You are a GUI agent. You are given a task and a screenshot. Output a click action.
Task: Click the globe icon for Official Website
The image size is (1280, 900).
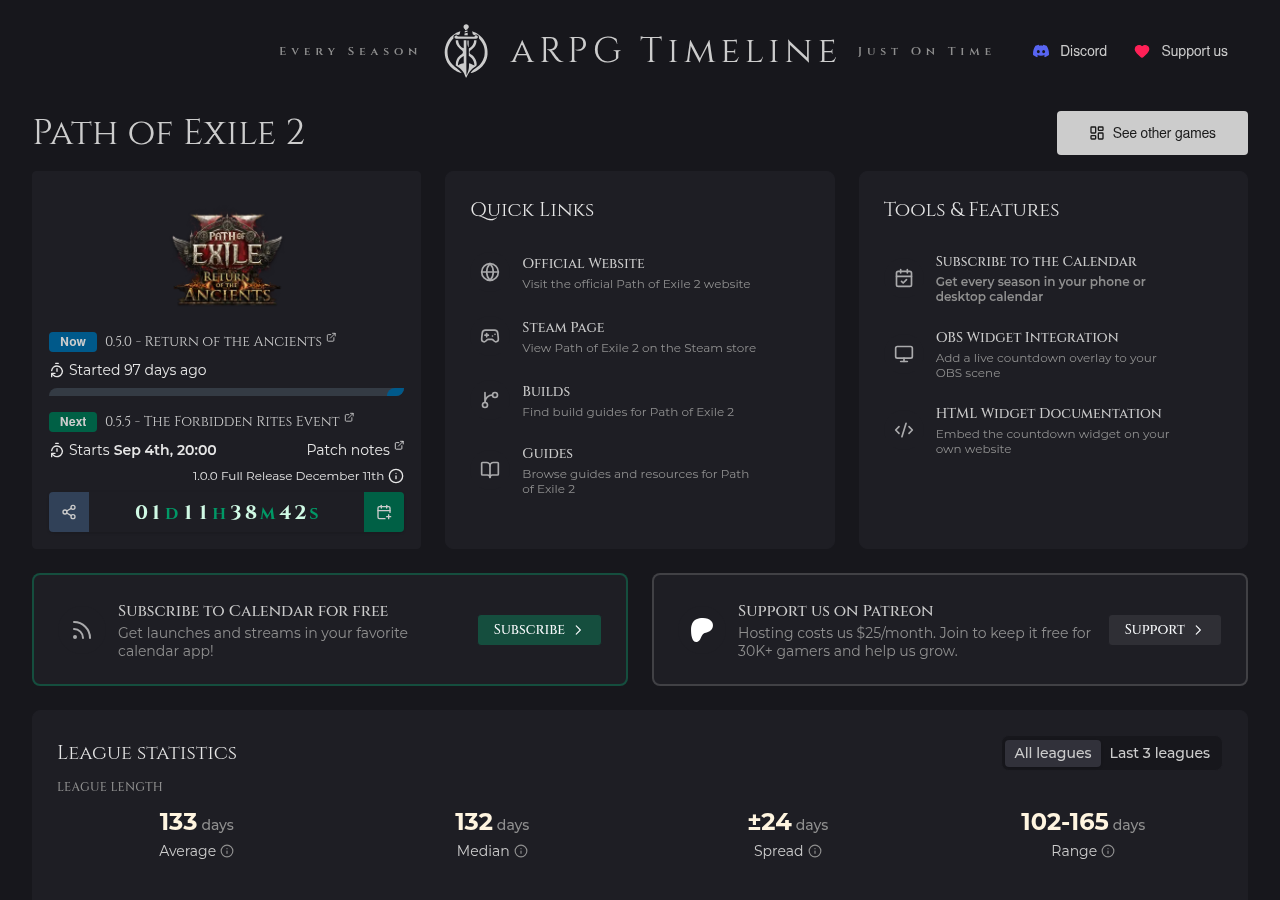(x=490, y=272)
